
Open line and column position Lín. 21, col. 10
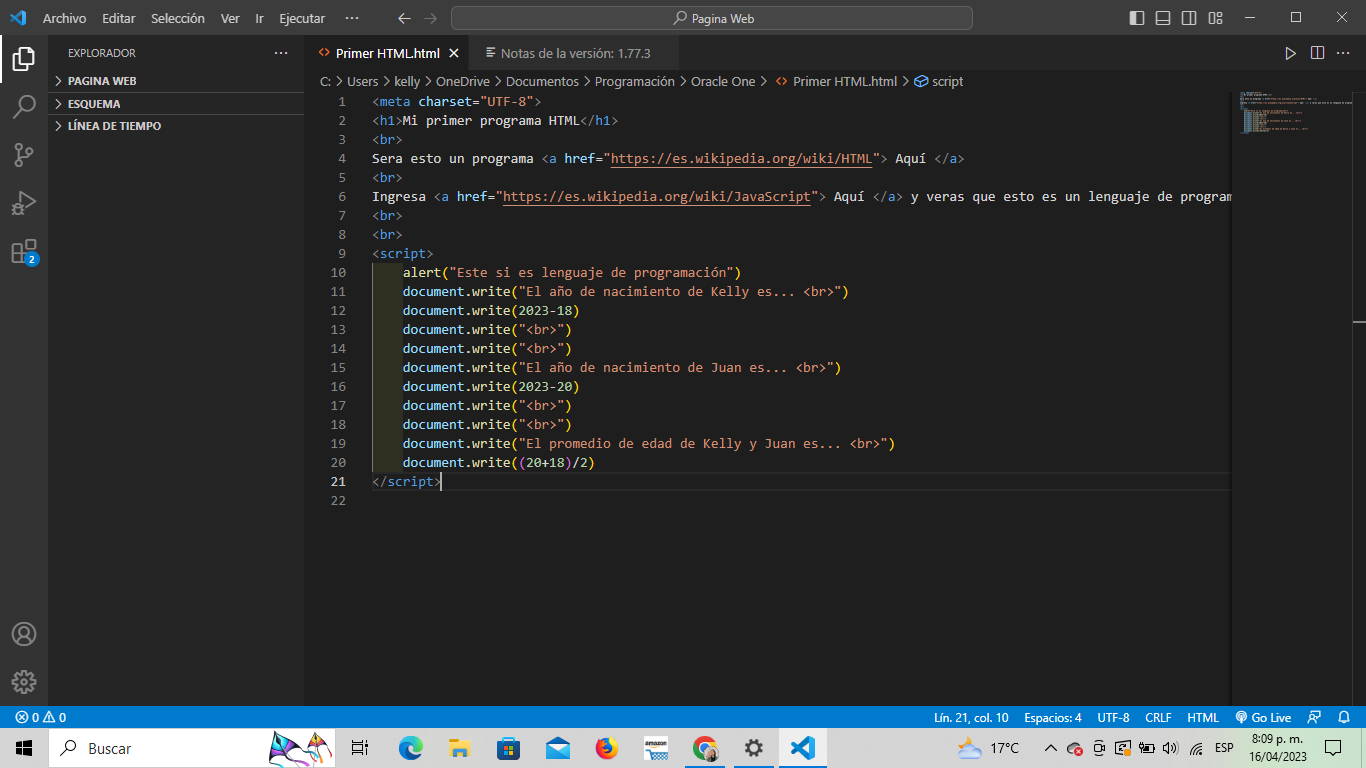[971, 717]
